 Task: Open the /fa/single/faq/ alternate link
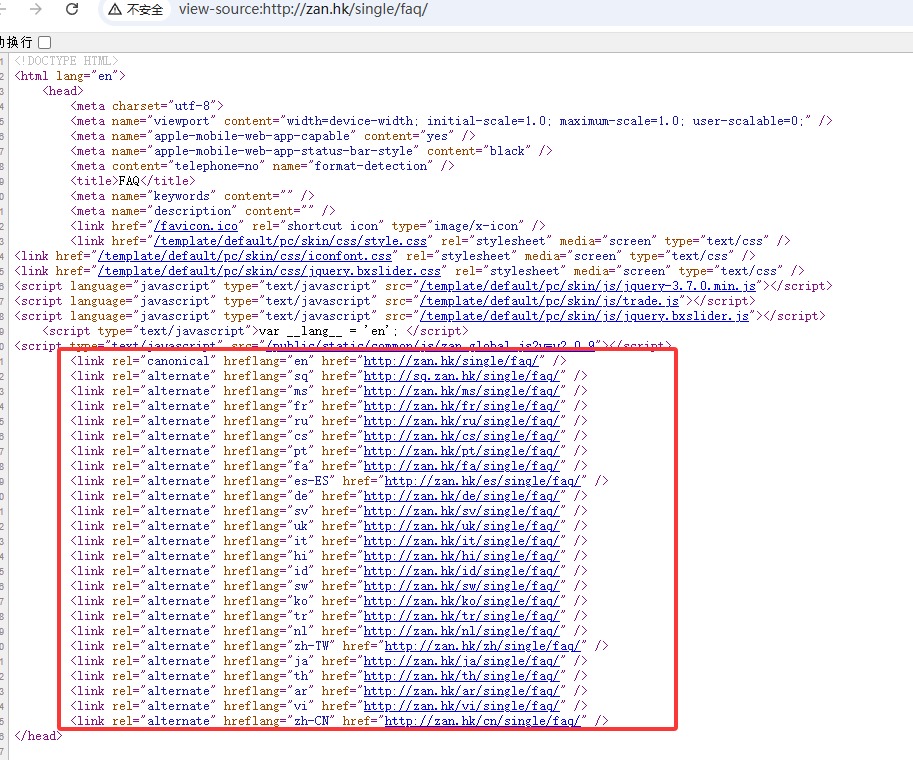[461, 466]
